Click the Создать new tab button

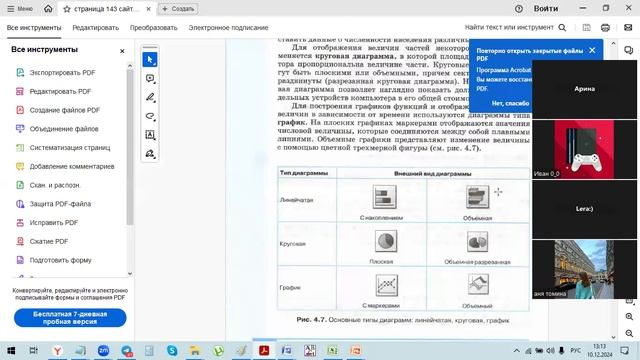coord(178,9)
